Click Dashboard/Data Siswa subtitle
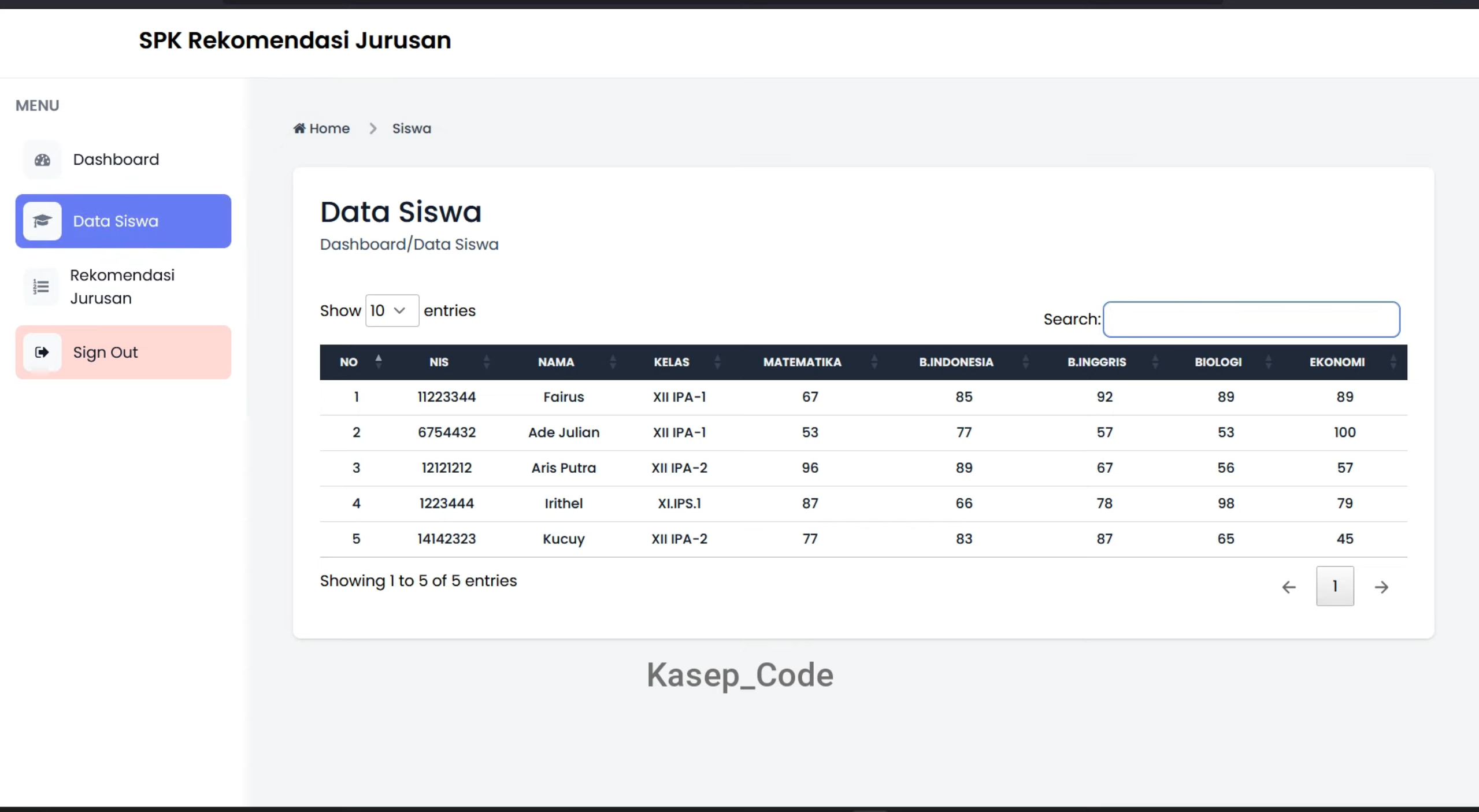The height and width of the screenshot is (812, 1479). pos(409,244)
